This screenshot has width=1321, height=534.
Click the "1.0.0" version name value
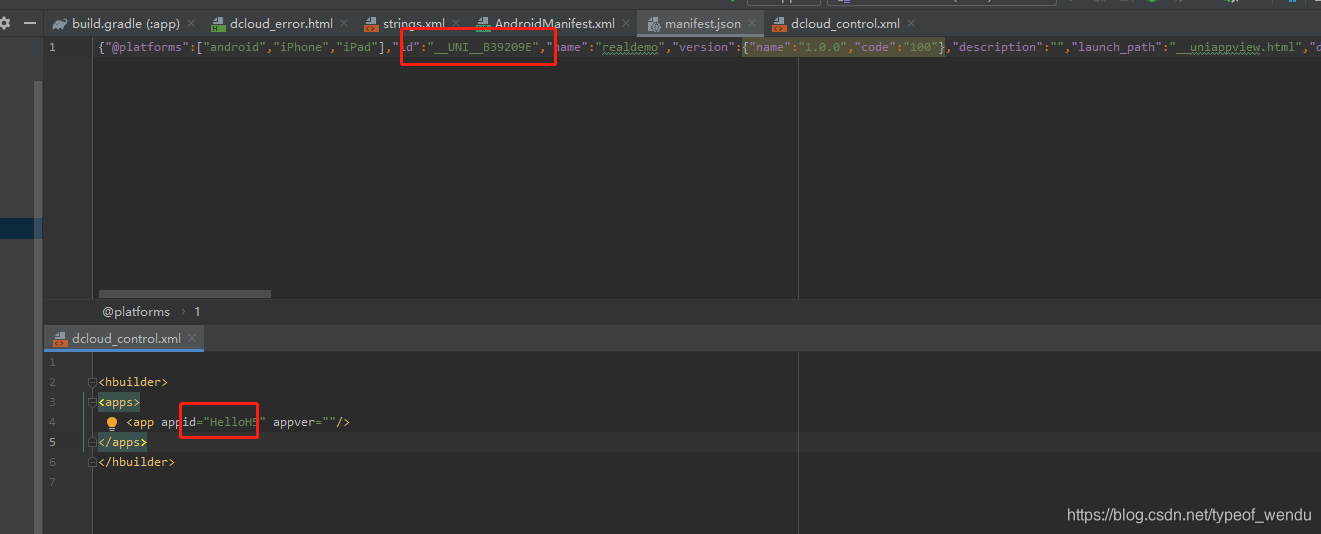[x=821, y=47]
